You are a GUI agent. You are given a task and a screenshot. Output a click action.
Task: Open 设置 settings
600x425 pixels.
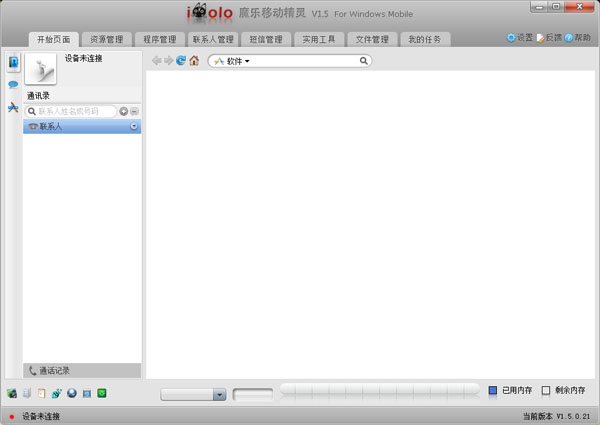tap(520, 37)
